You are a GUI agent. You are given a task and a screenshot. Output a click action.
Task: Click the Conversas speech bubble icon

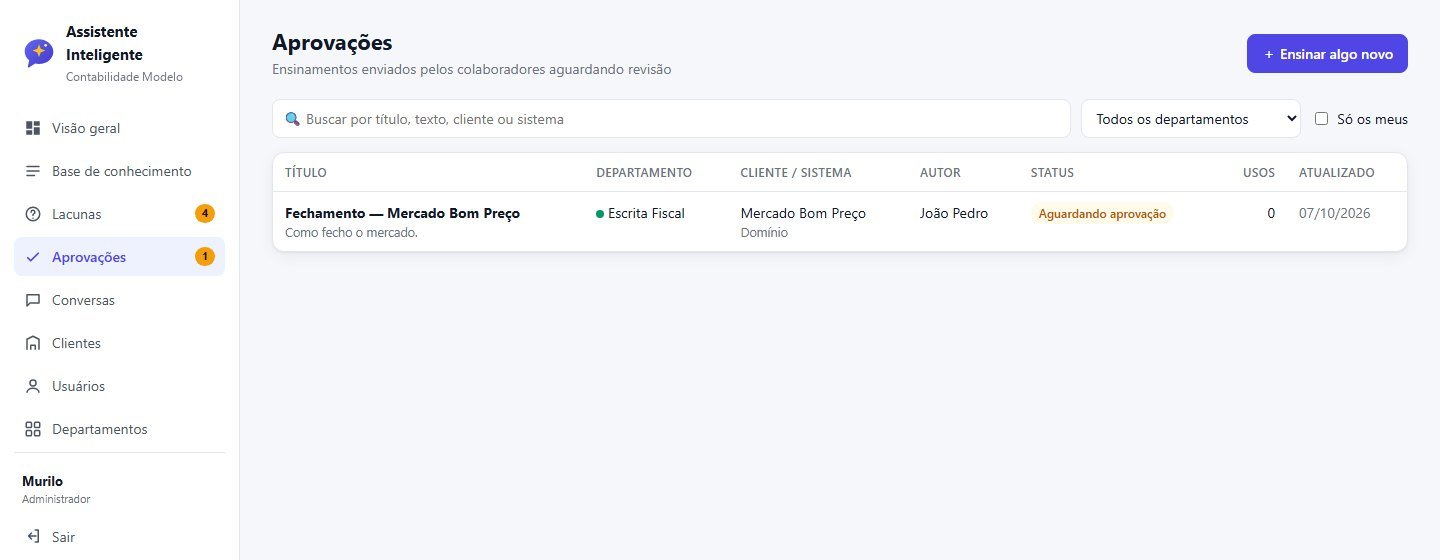coord(33,300)
